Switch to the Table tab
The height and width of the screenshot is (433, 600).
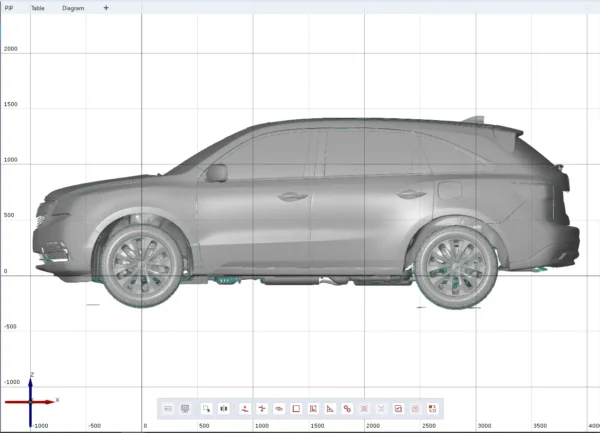point(38,8)
